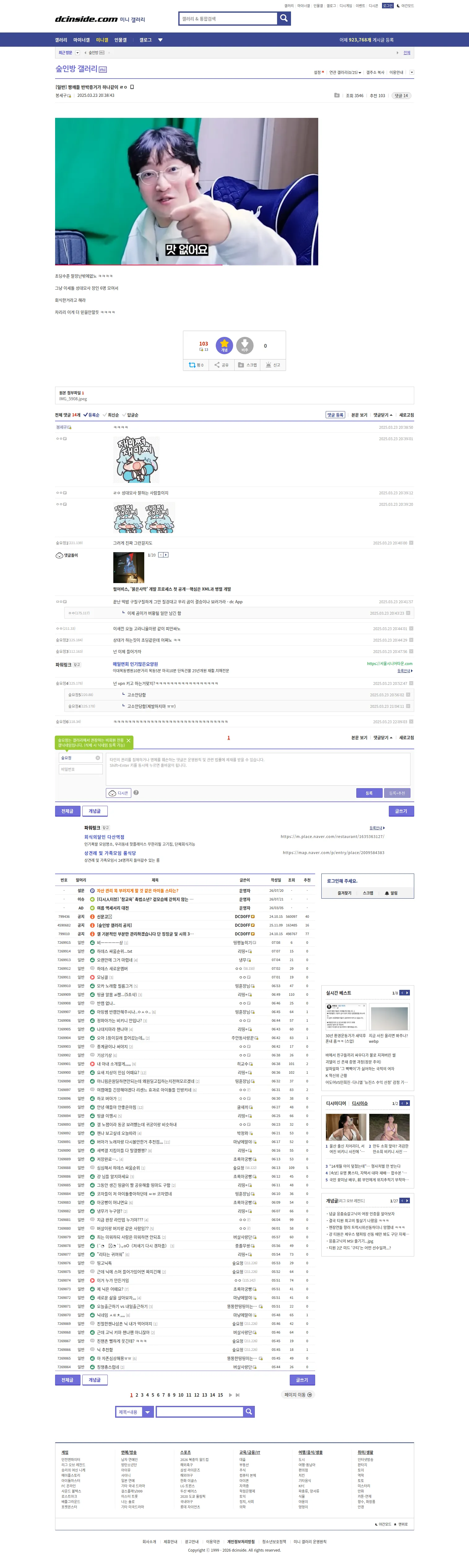This screenshot has height=1568, width=469.
Task: Collapse comments with lower 댓글닫기 toggle
Action: 383,737
